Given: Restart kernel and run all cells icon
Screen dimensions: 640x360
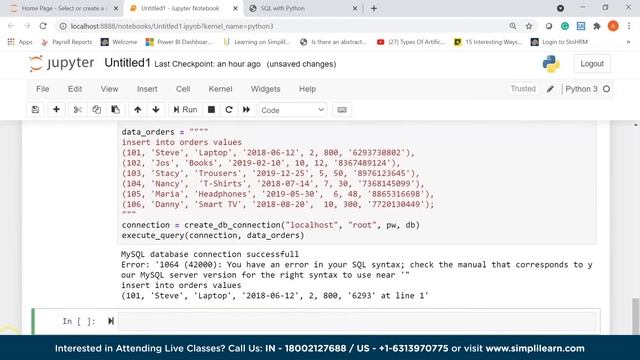Looking at the screenshot, I should (x=247, y=110).
